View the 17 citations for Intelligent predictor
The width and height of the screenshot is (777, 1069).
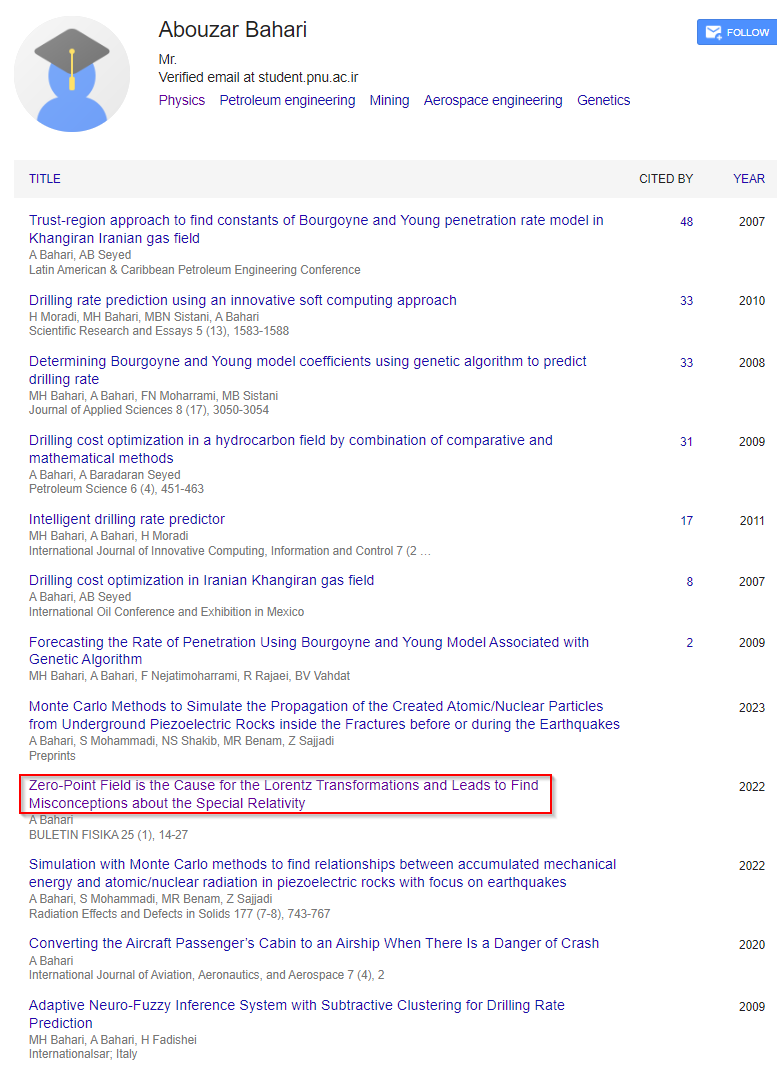686,521
